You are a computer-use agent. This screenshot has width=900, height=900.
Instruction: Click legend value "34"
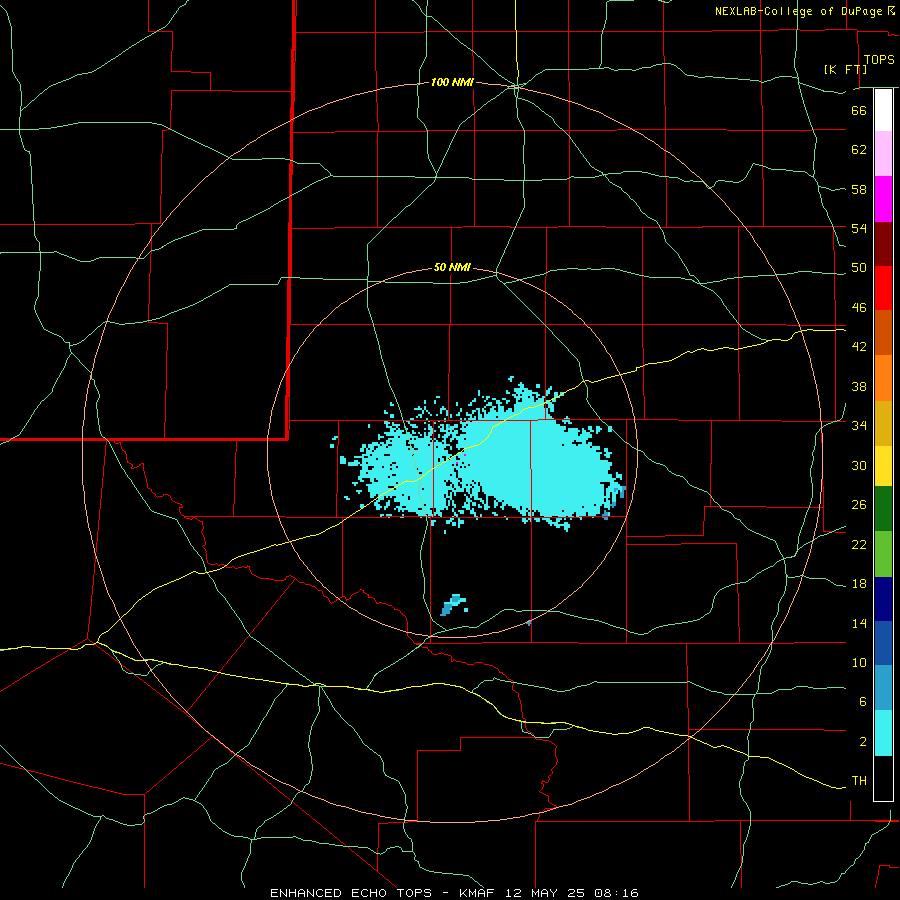pyautogui.click(x=859, y=426)
